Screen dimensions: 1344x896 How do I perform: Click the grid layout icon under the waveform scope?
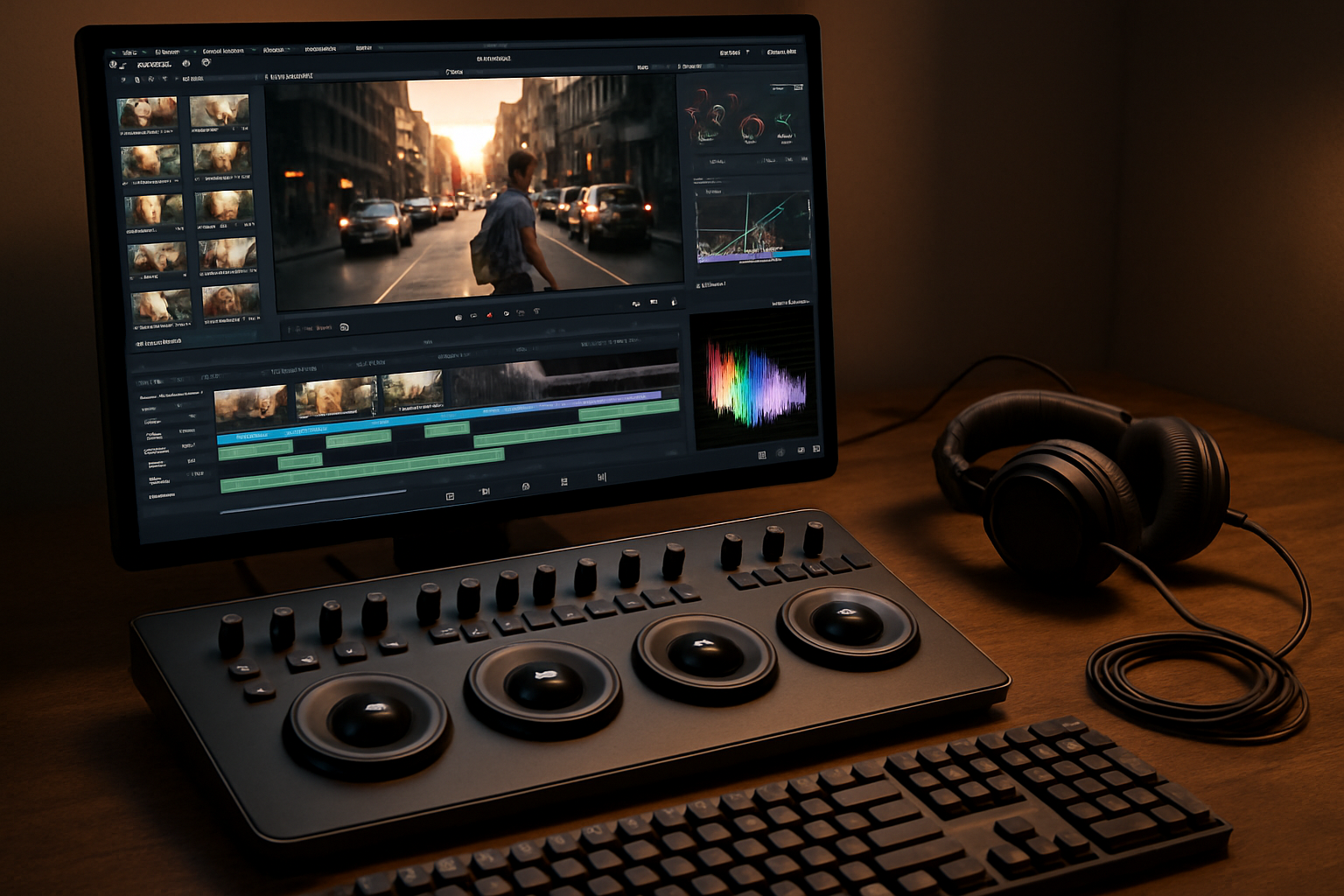pos(762,455)
